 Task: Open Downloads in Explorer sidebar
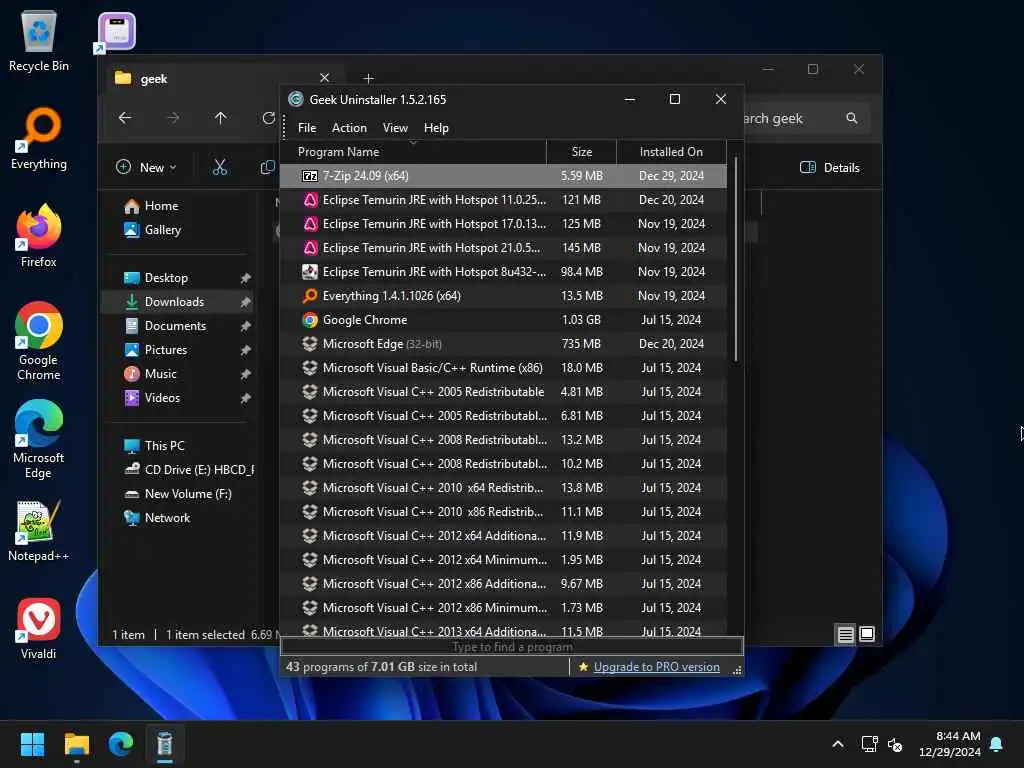(x=176, y=302)
